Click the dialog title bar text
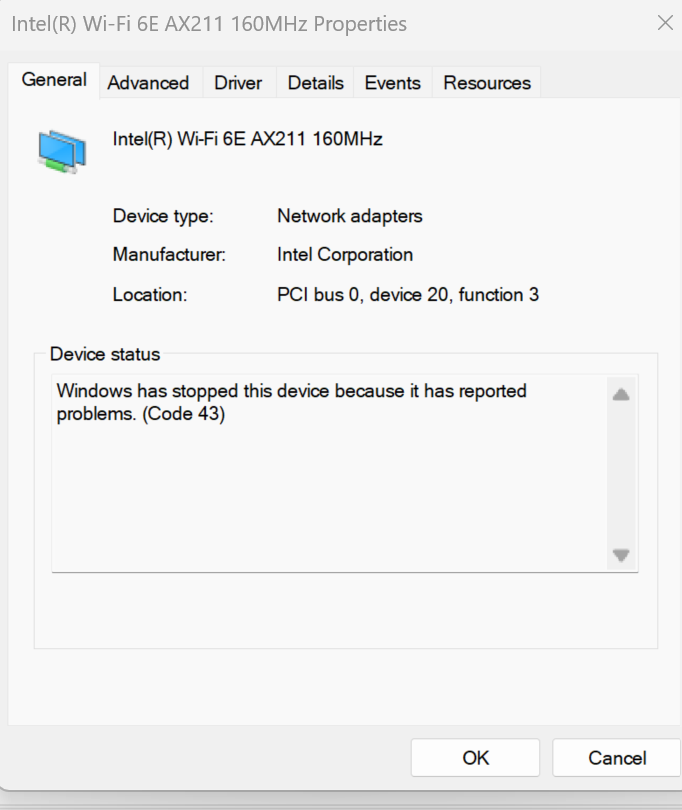Viewport: 682px width, 810px height. 209,24
